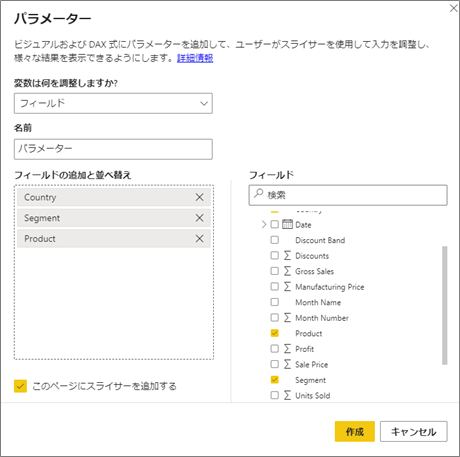Close the パラメーター dialog
The image size is (460, 457).
453,8
